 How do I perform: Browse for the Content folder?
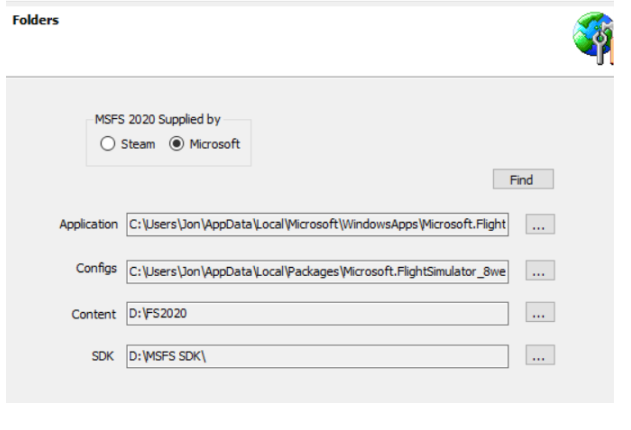click(540, 312)
